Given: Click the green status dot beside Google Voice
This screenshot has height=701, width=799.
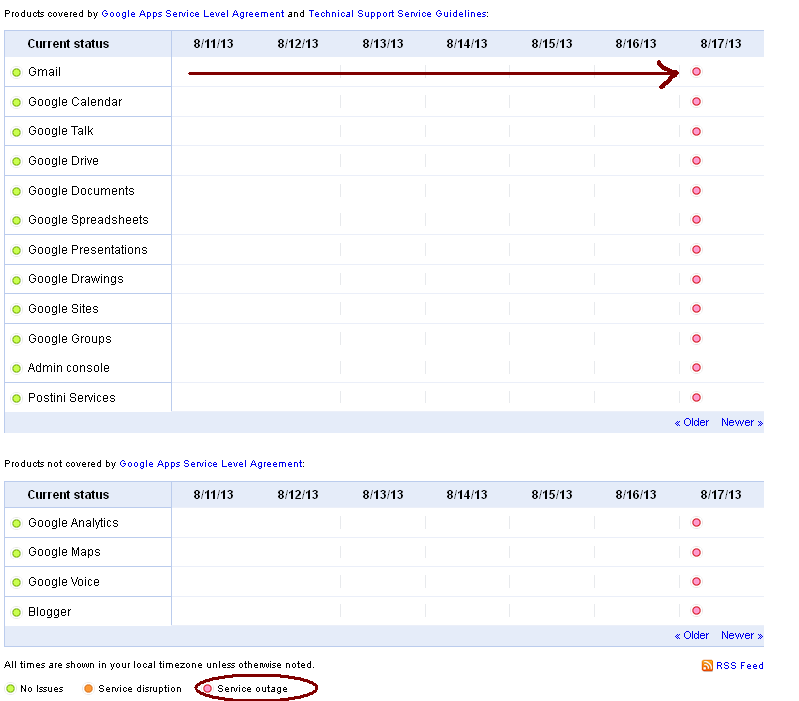Looking at the screenshot, I should [x=16, y=582].
